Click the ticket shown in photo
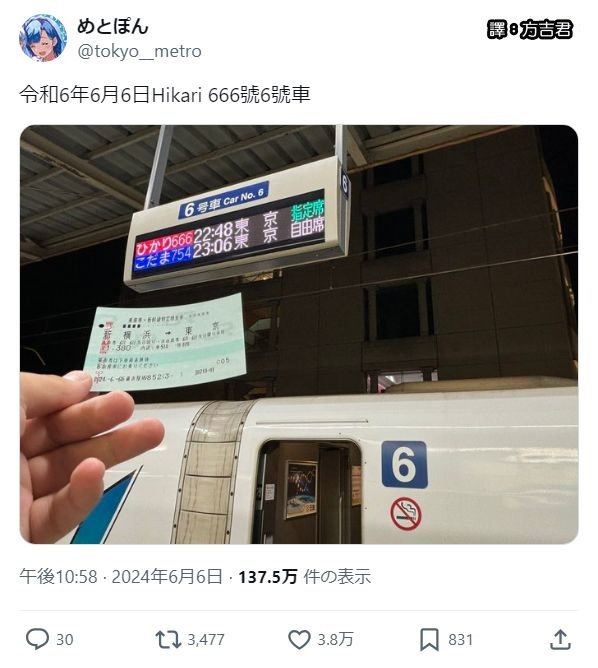Screen dimensions: 598x668 pos(165,343)
